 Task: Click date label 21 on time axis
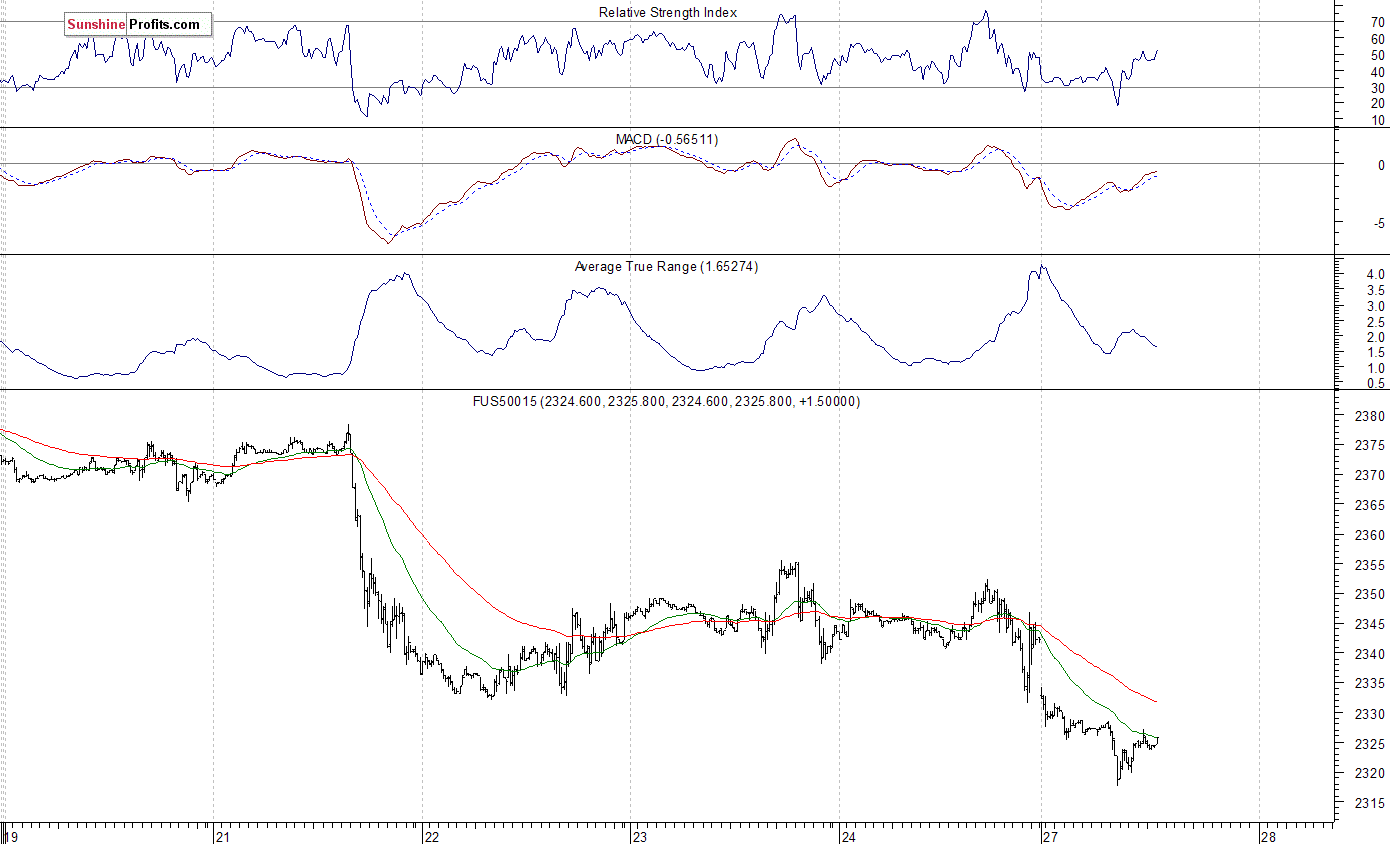222,837
